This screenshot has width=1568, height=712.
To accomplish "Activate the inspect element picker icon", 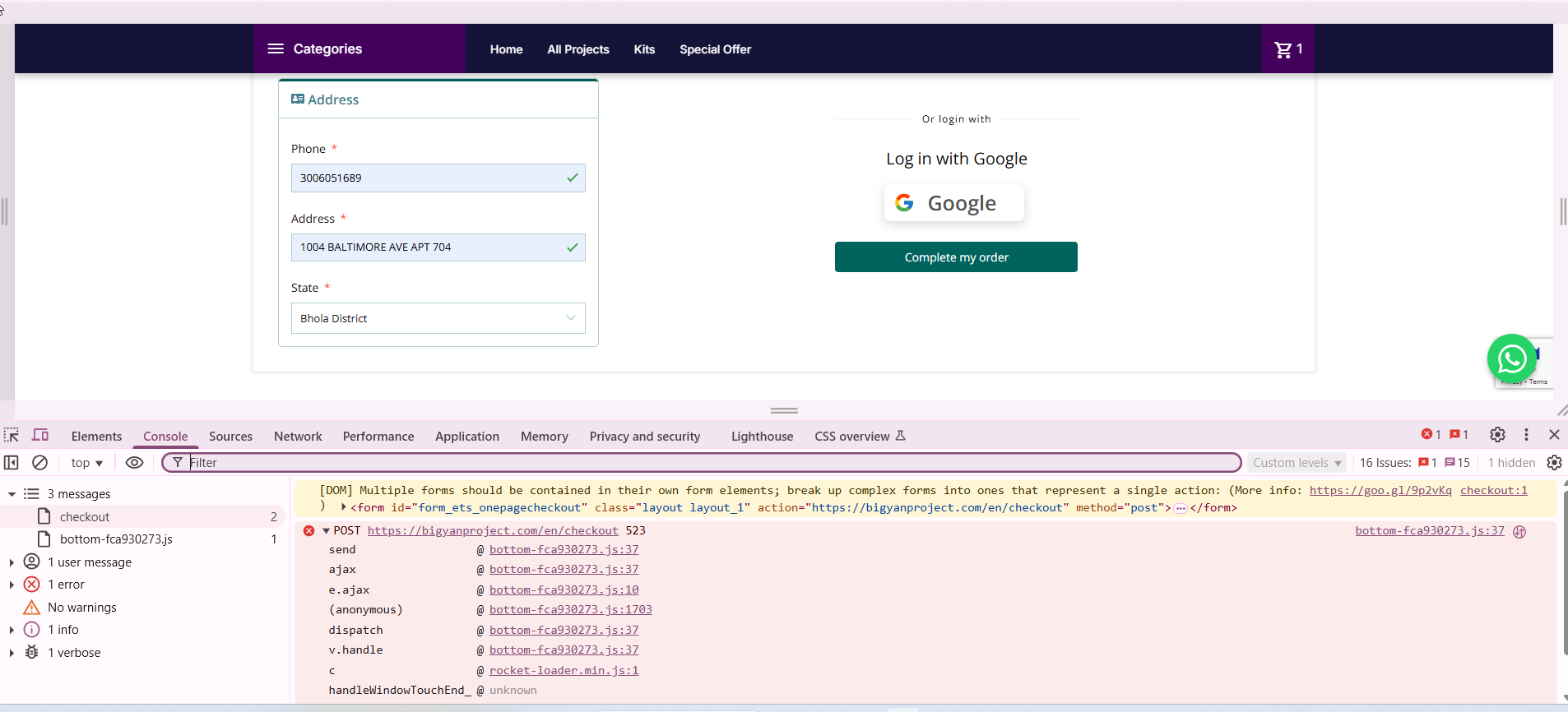I will click(12, 435).
